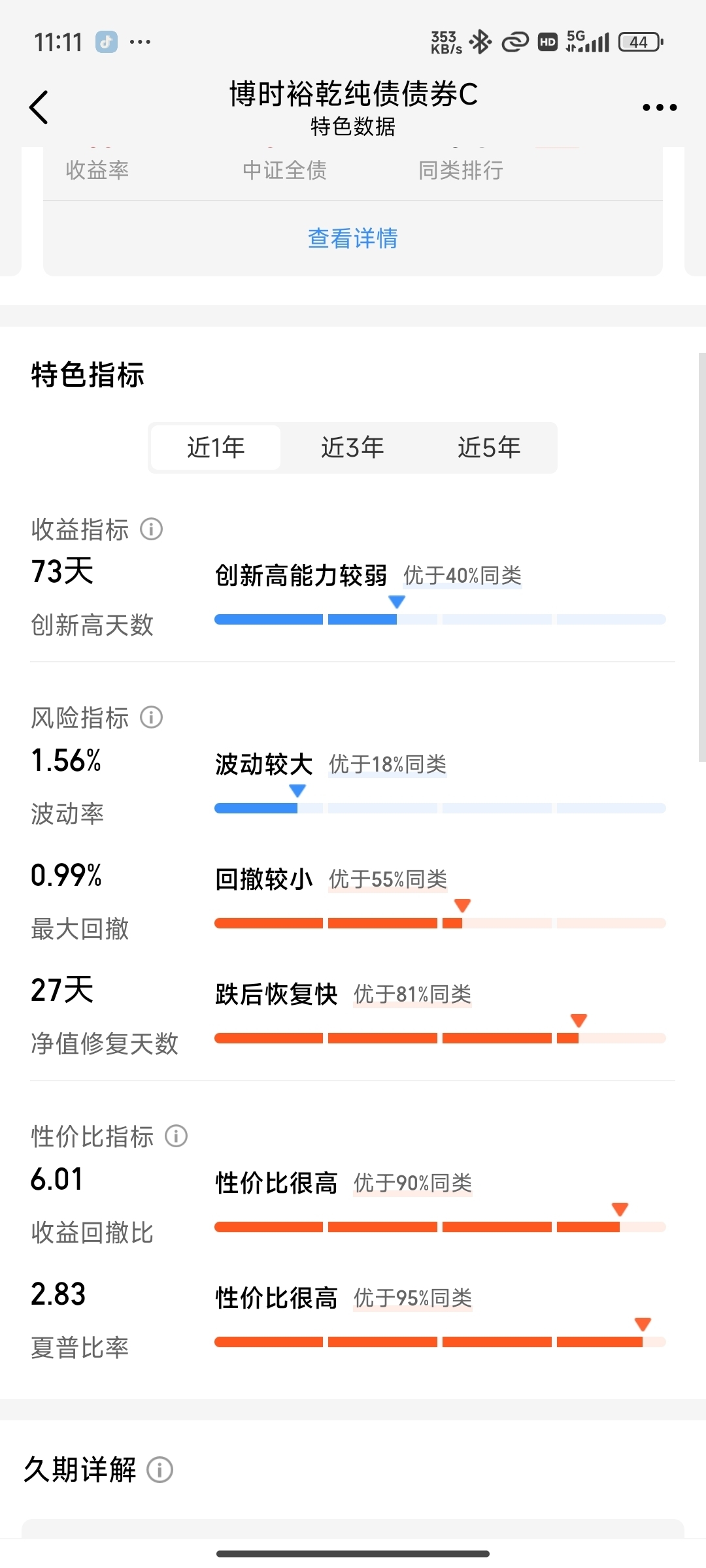
Task: Tap the Bluetooth status bar icon
Action: (480, 42)
